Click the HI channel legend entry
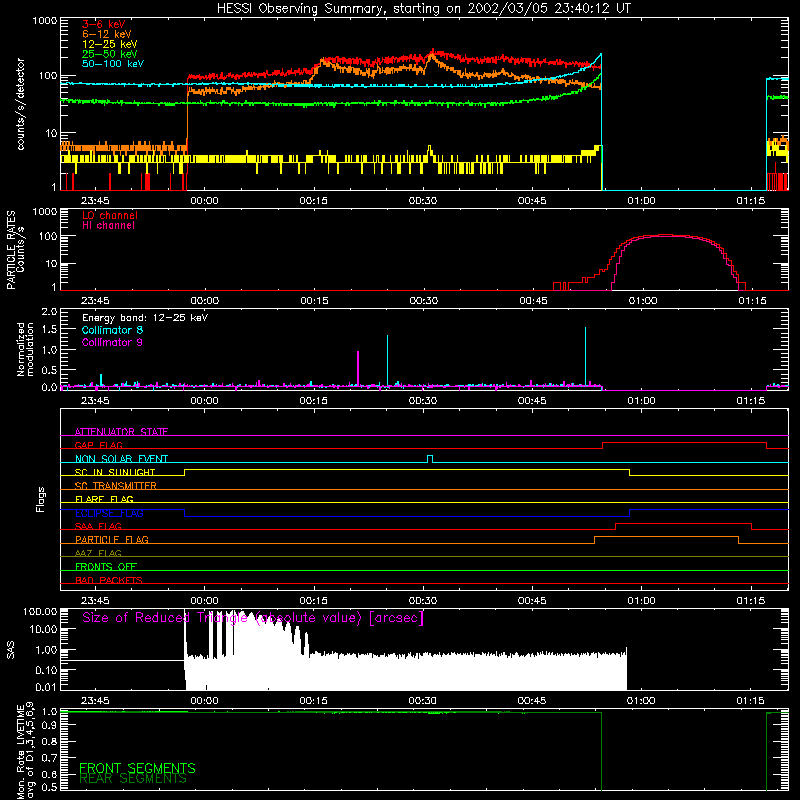 pos(108,225)
